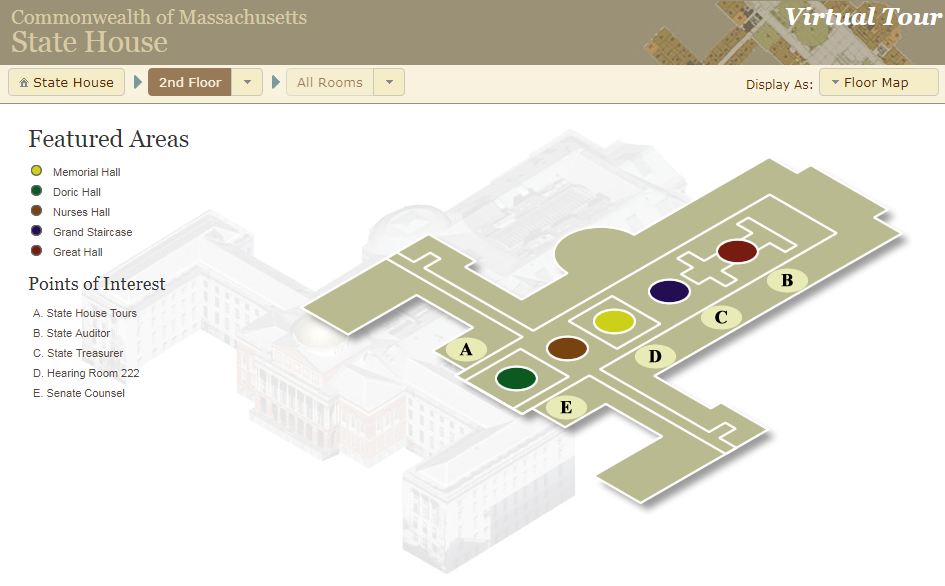
Task: Click the dark red Great Hall legend dot
Action: coord(37,250)
